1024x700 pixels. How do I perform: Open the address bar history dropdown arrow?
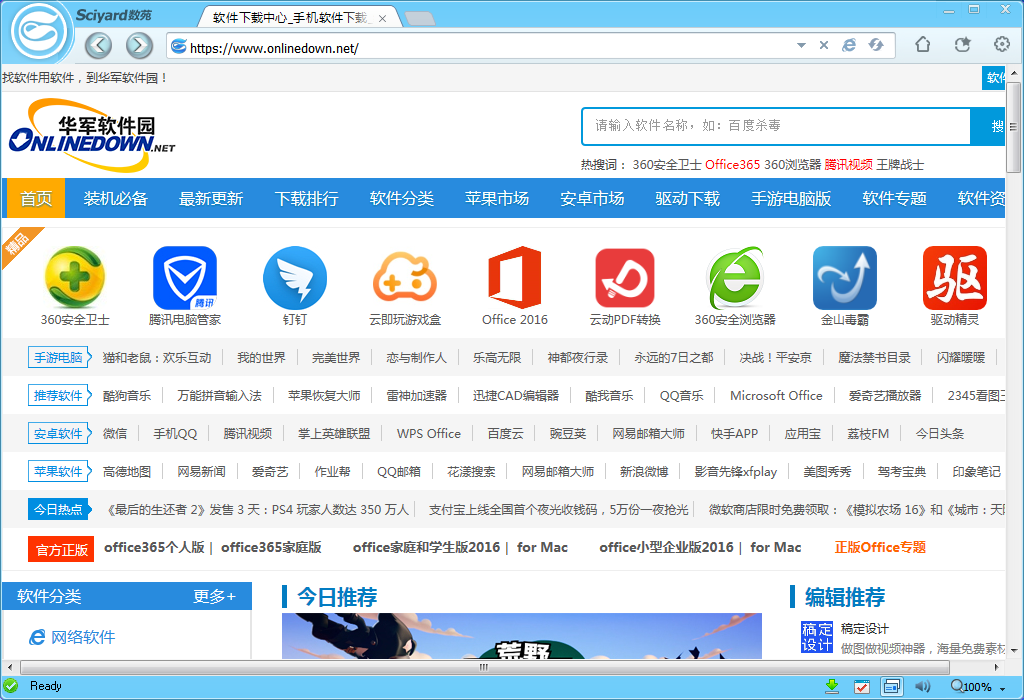[x=800, y=45]
